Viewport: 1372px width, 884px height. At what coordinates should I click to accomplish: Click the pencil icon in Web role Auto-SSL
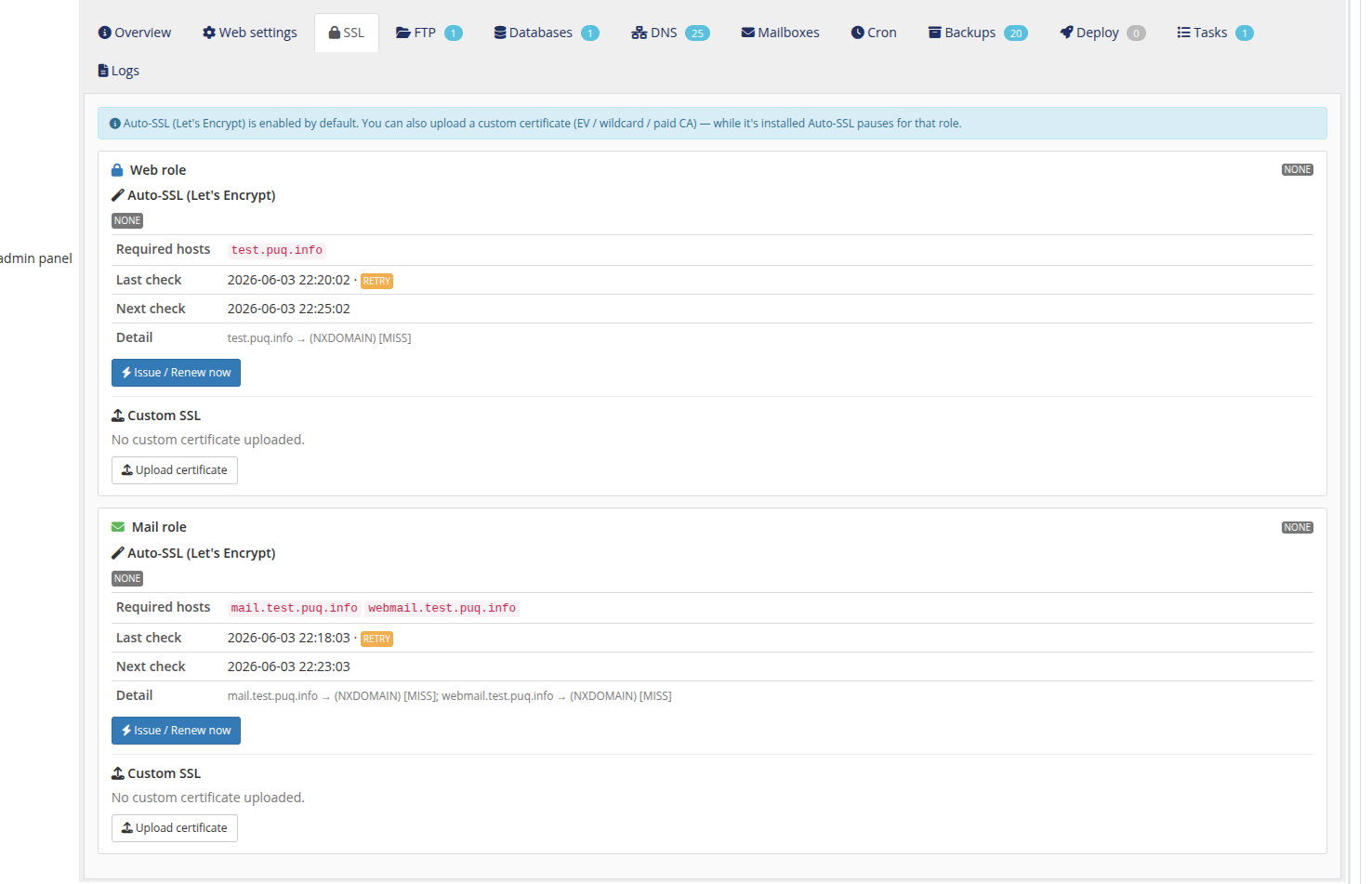tap(118, 195)
